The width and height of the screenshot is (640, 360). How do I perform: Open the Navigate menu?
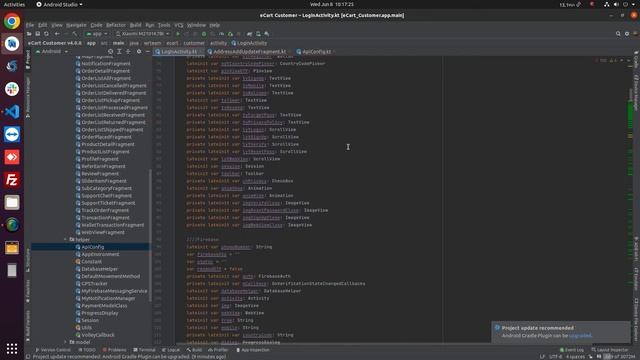coord(76,25)
